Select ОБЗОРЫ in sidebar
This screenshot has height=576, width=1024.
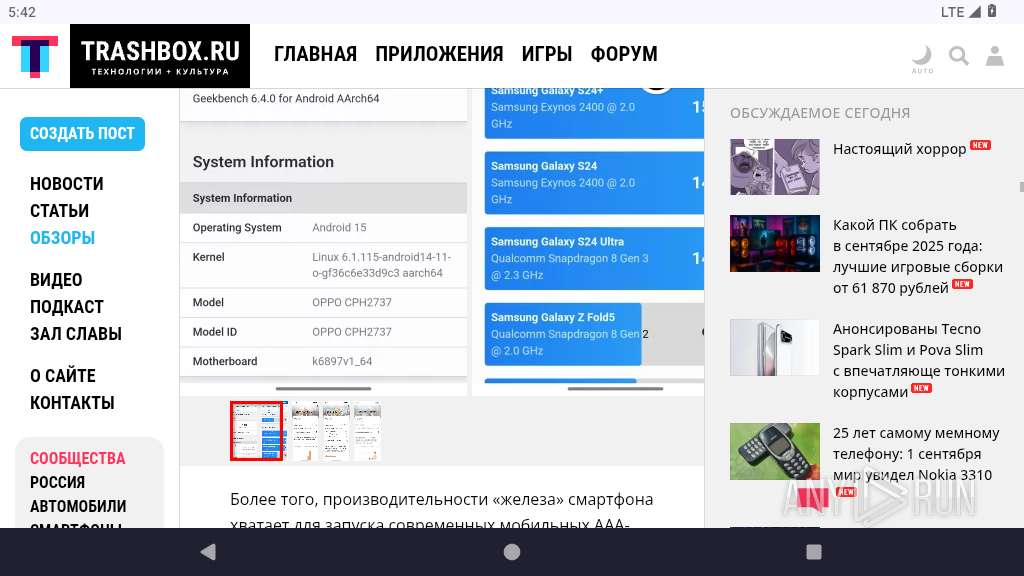(63, 238)
